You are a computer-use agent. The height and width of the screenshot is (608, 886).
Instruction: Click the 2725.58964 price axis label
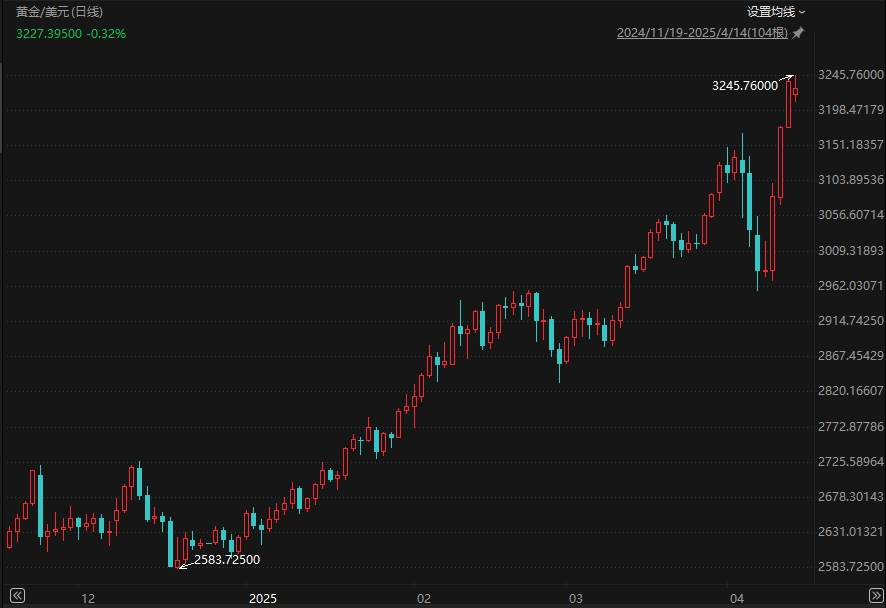851,462
